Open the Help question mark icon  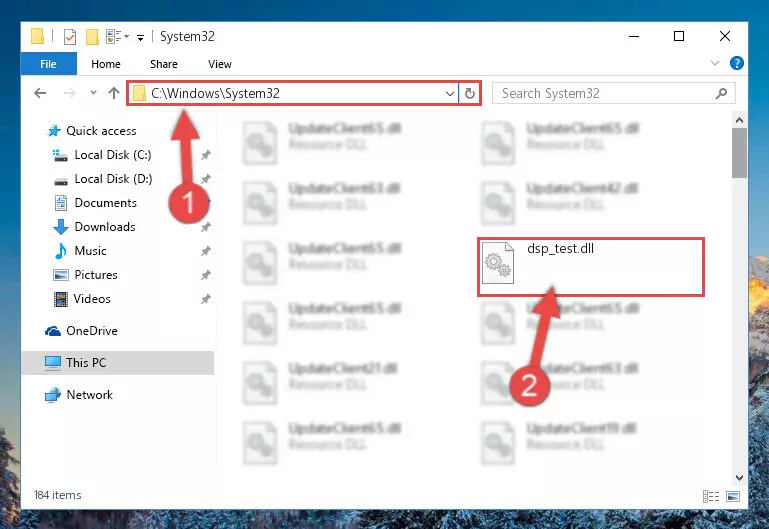pos(736,63)
